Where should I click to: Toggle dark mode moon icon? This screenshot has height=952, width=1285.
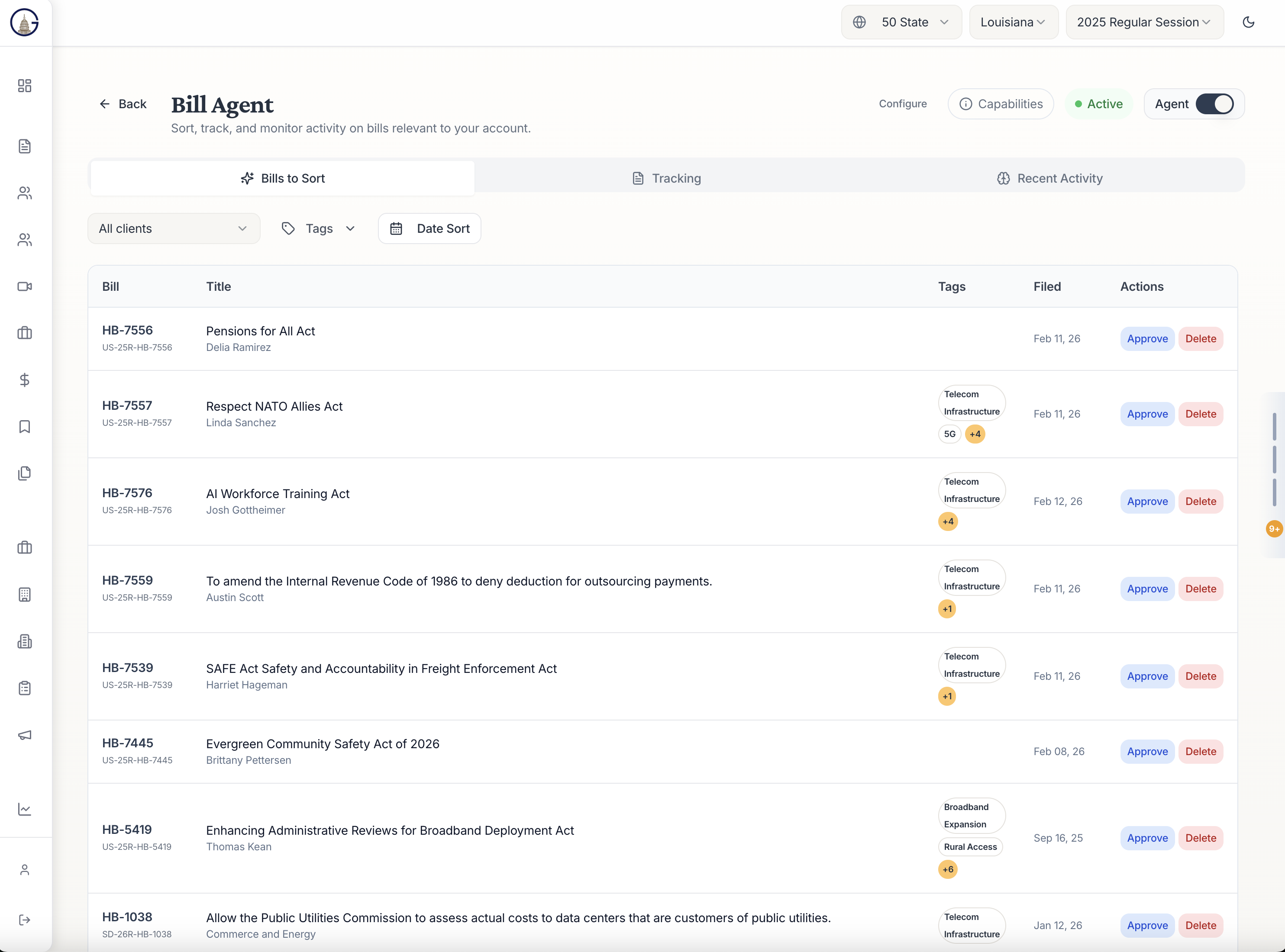1248,22
